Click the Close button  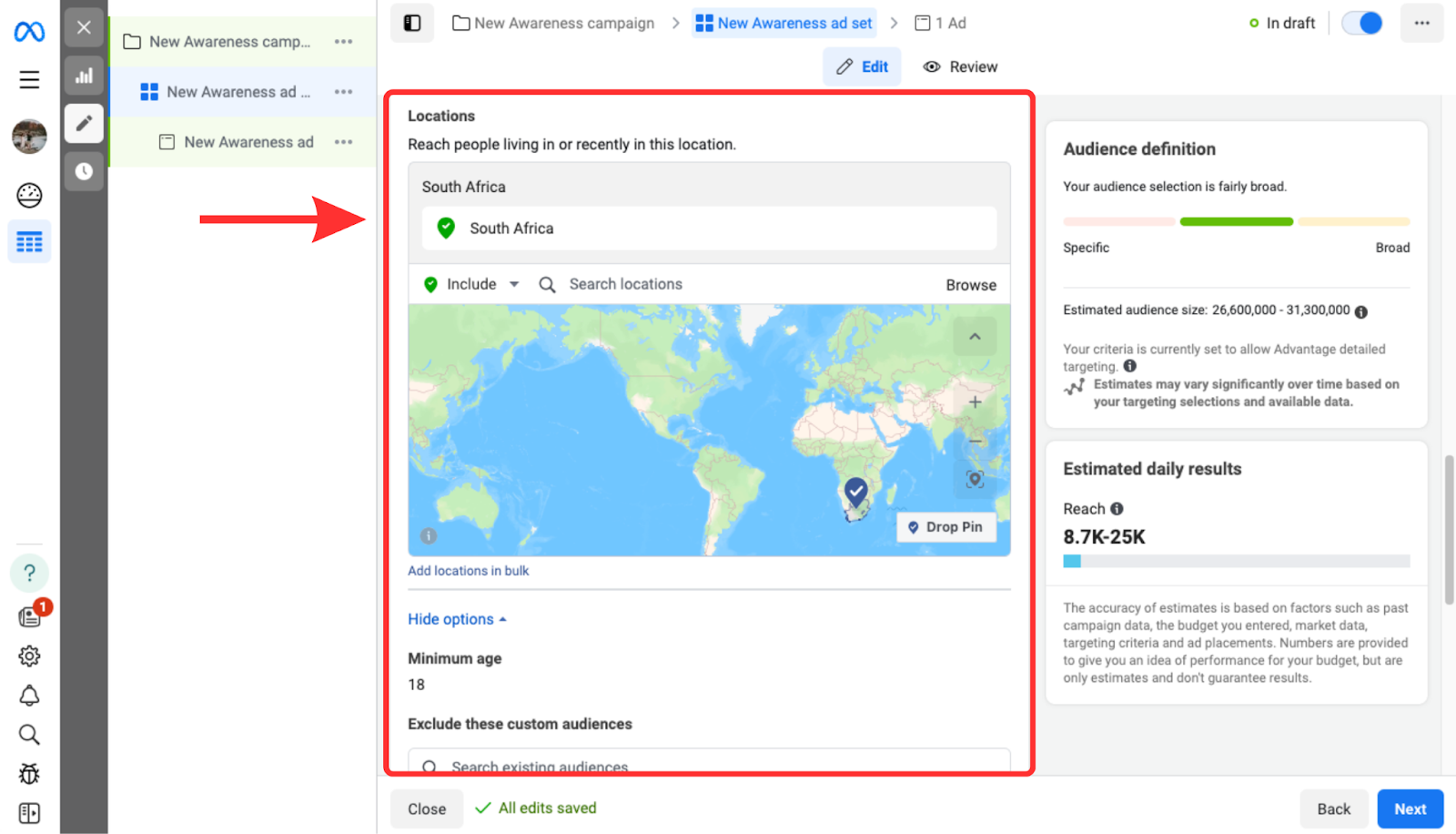427,809
